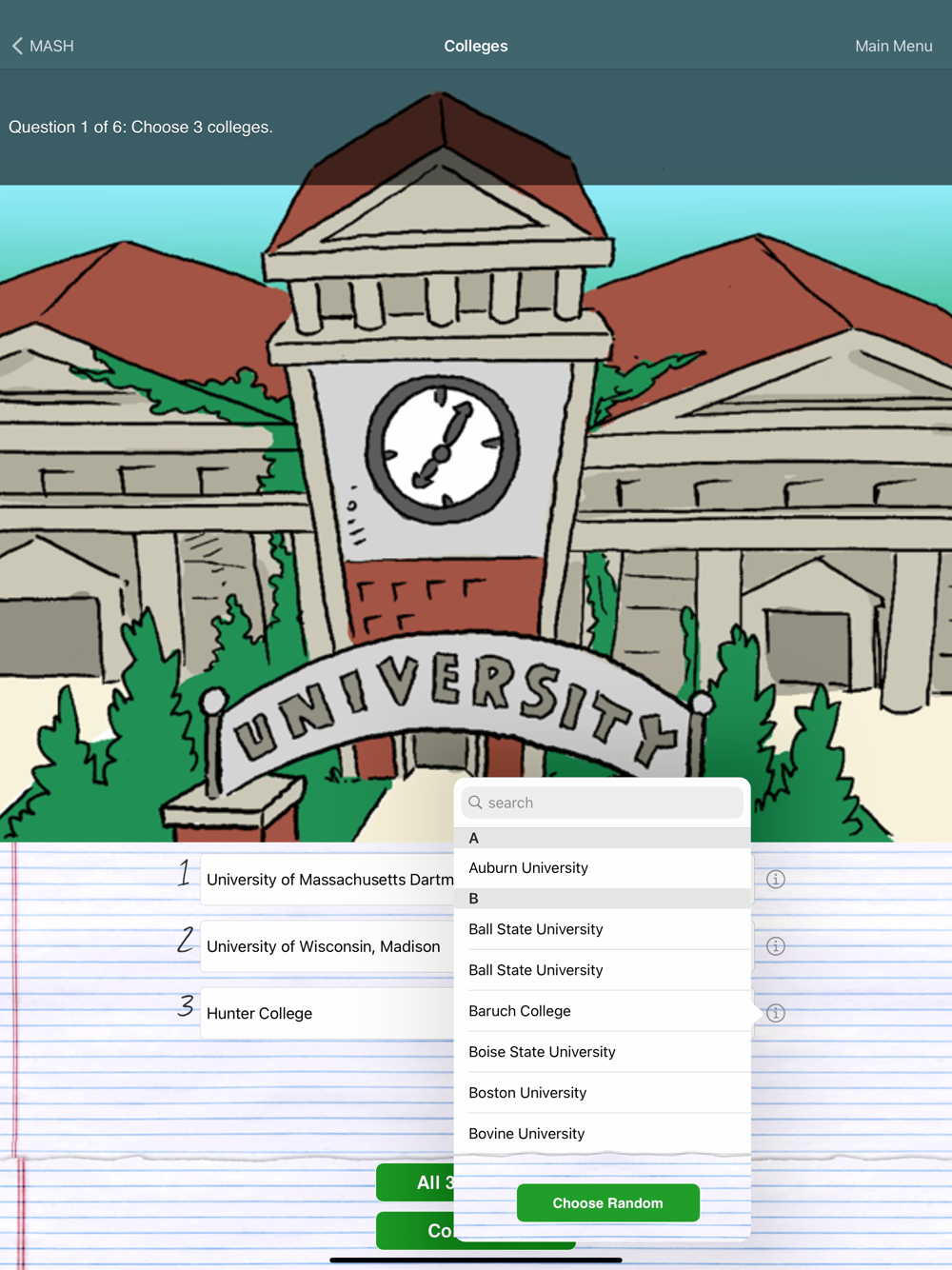Tap the search field in college list

pyautogui.click(x=602, y=803)
